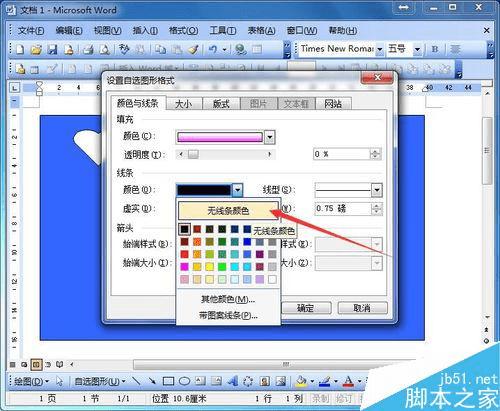Cancel the dialog with 取消
This screenshot has height=411, width=500.
[x=362, y=308]
